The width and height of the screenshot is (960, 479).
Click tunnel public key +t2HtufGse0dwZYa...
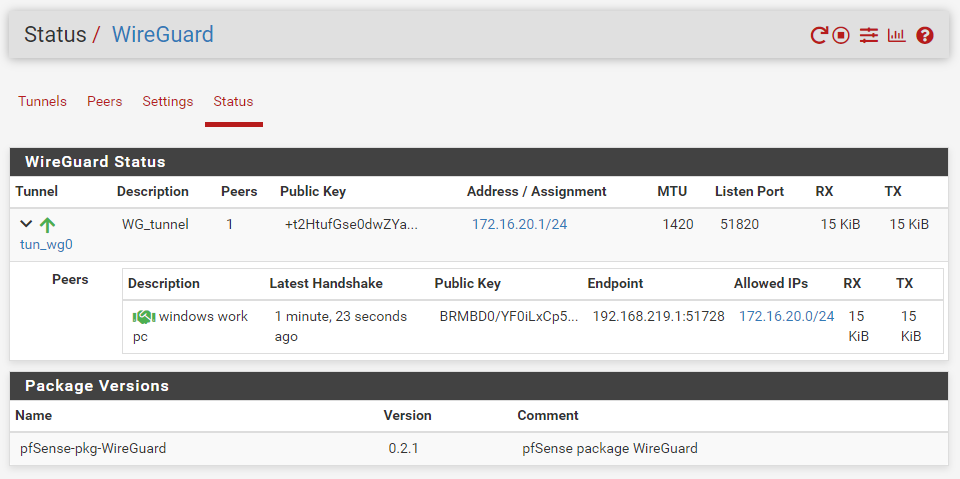coord(351,224)
